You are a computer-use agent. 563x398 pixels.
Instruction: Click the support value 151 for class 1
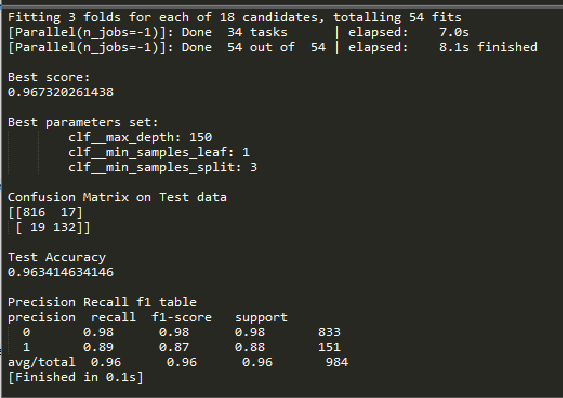coord(329,347)
